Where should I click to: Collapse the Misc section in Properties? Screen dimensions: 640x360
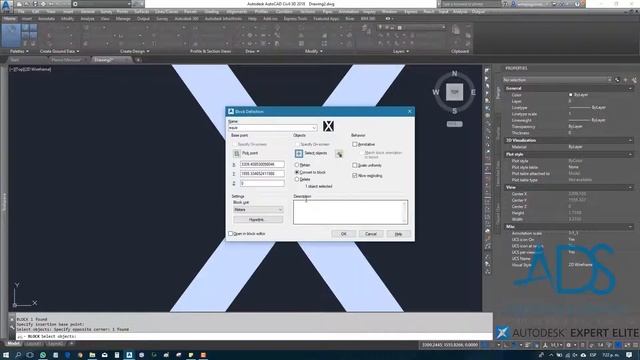pos(630,227)
